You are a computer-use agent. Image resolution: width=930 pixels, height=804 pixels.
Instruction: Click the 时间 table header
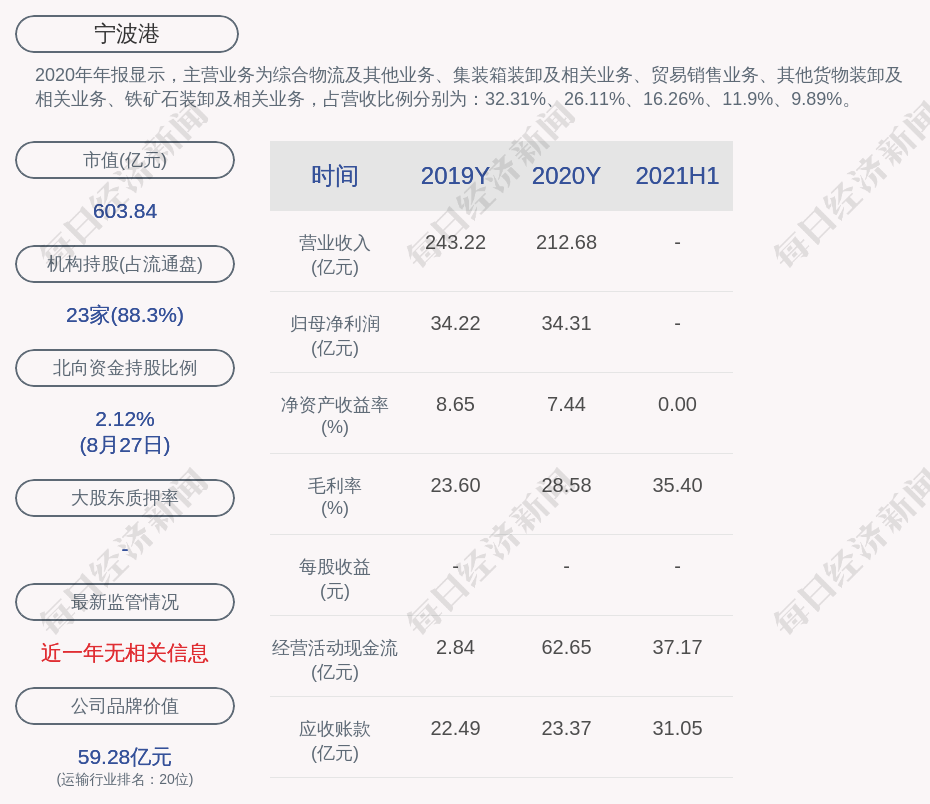click(335, 176)
